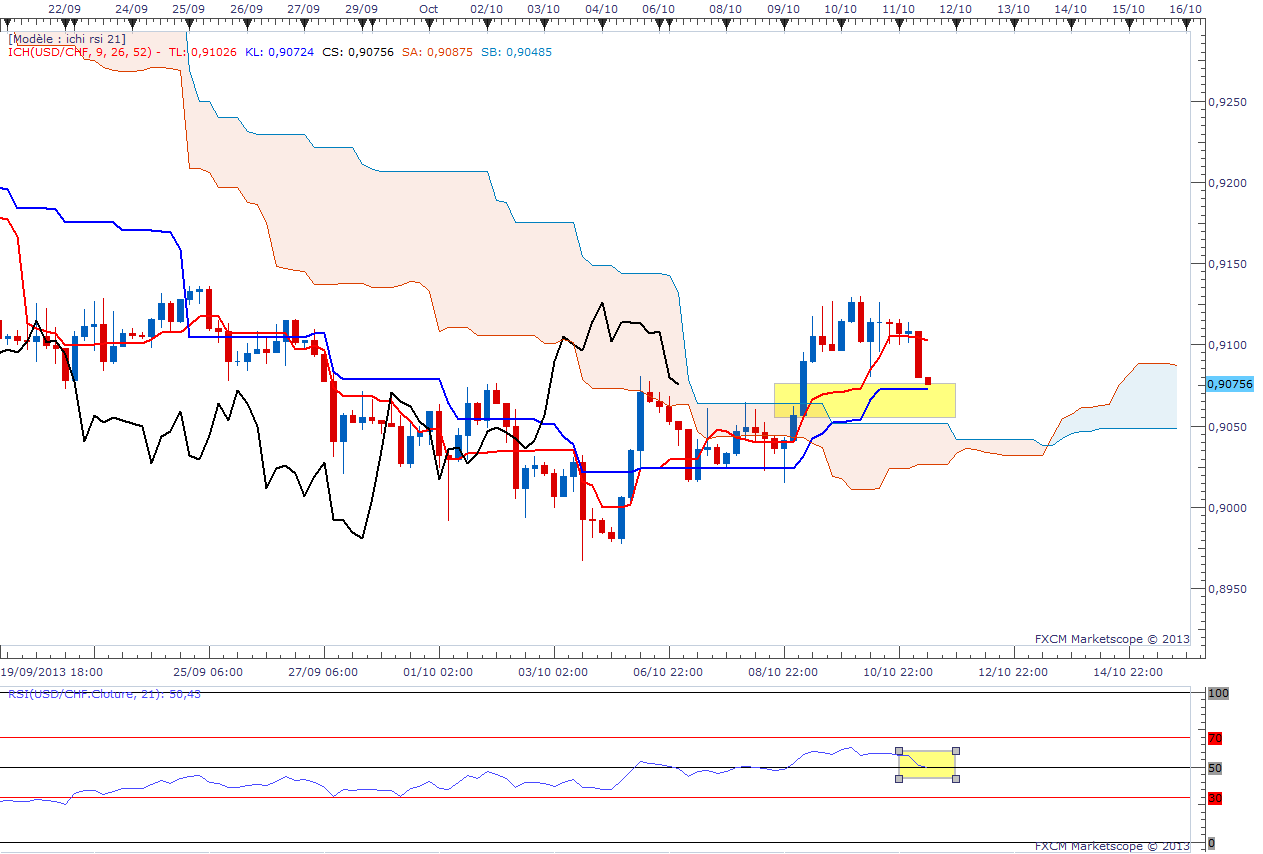Click the triangle marker under 10/10 on top axis
The width and height of the screenshot is (1263, 854).
pos(840,26)
